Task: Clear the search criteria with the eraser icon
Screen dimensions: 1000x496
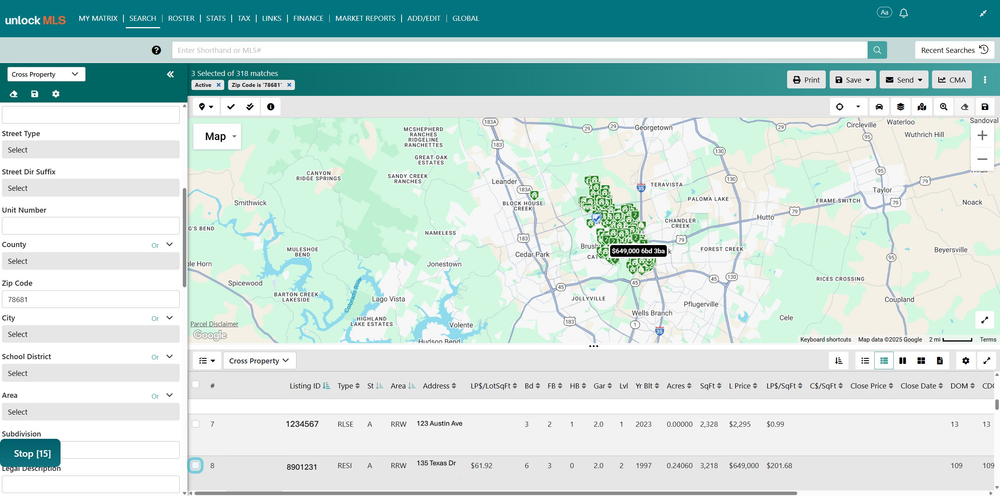Action: [x=14, y=94]
